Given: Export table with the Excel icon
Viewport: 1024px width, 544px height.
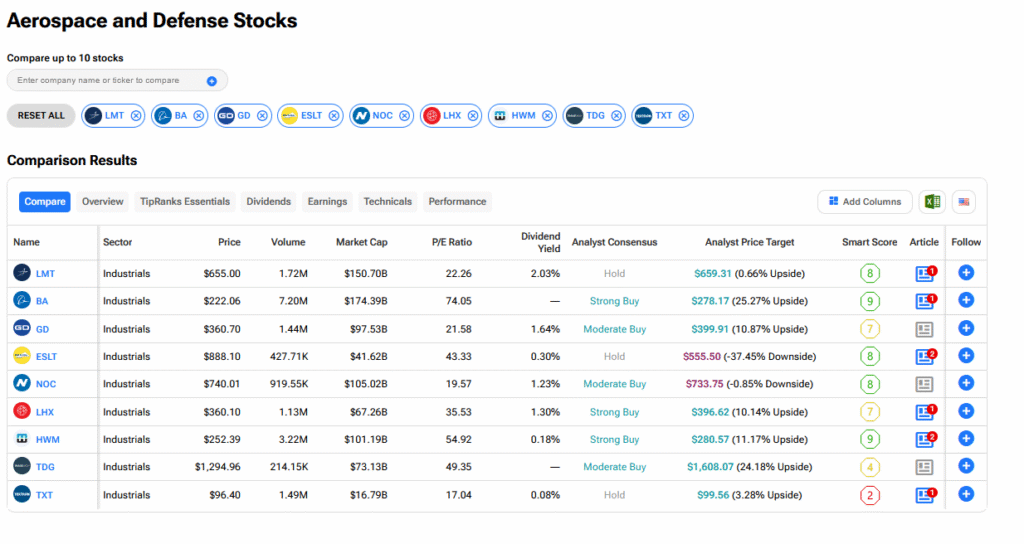Looking at the screenshot, I should [x=932, y=202].
